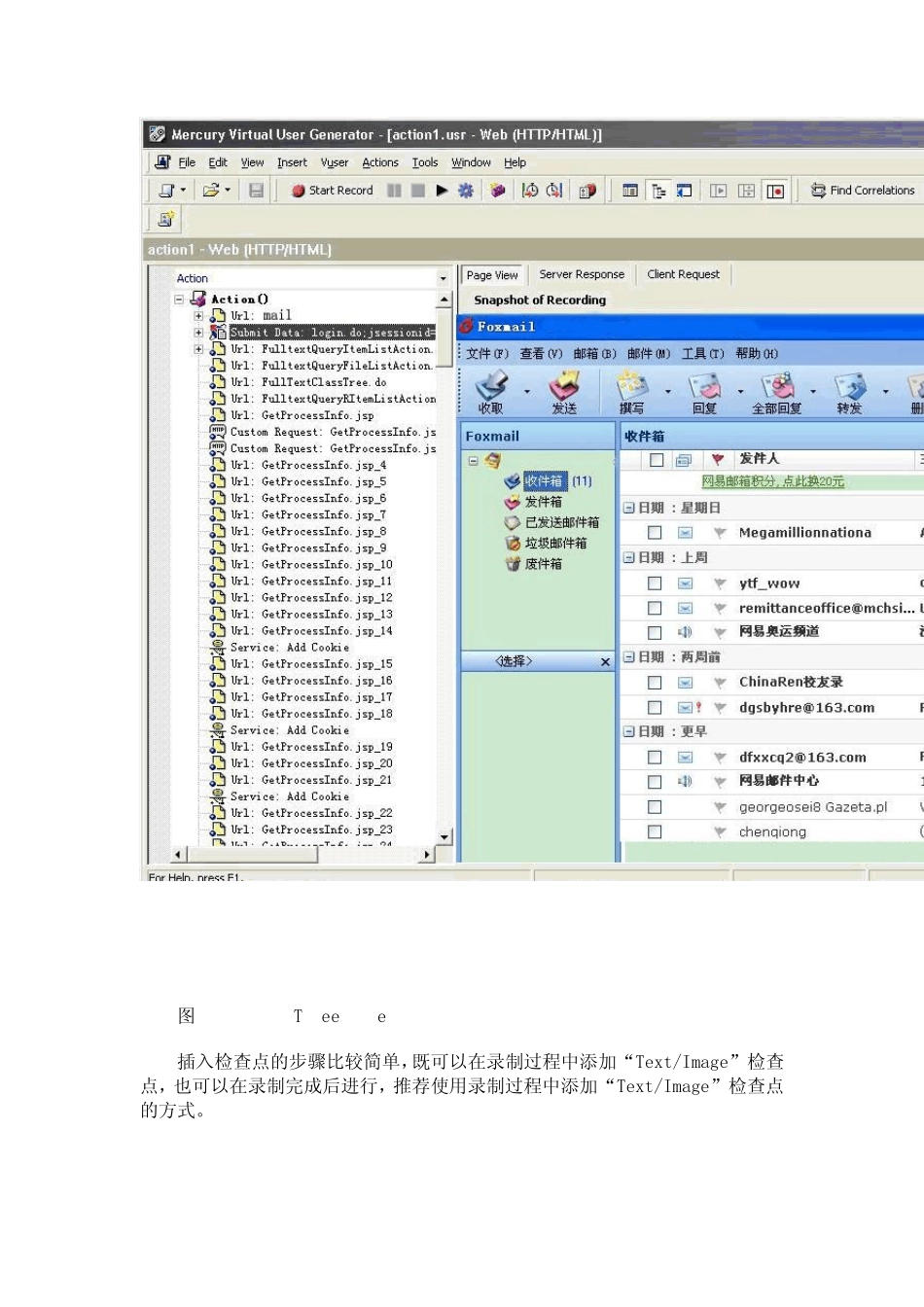
Task: Click the purple toolbar icon after compile
Action: (497, 191)
